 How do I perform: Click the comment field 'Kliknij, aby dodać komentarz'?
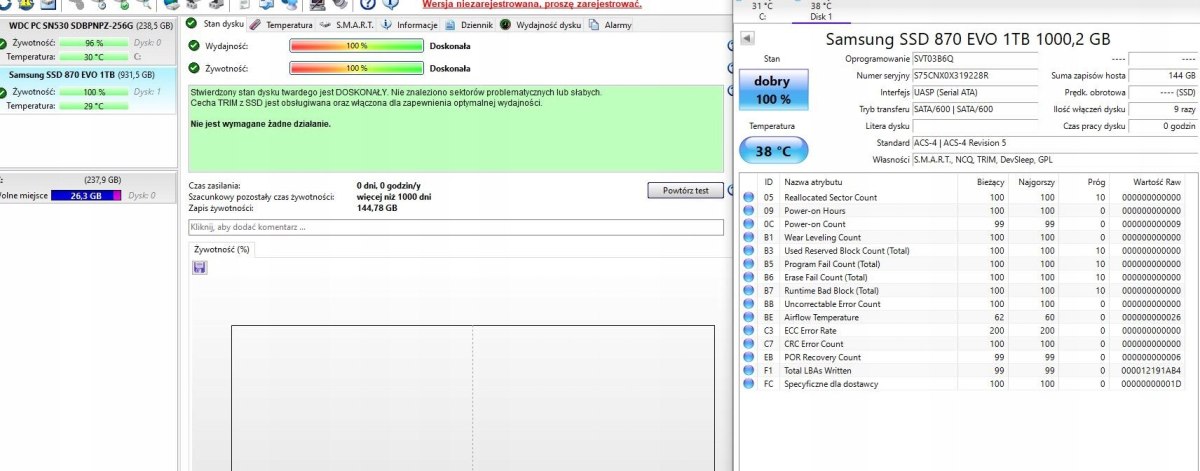[456, 228]
